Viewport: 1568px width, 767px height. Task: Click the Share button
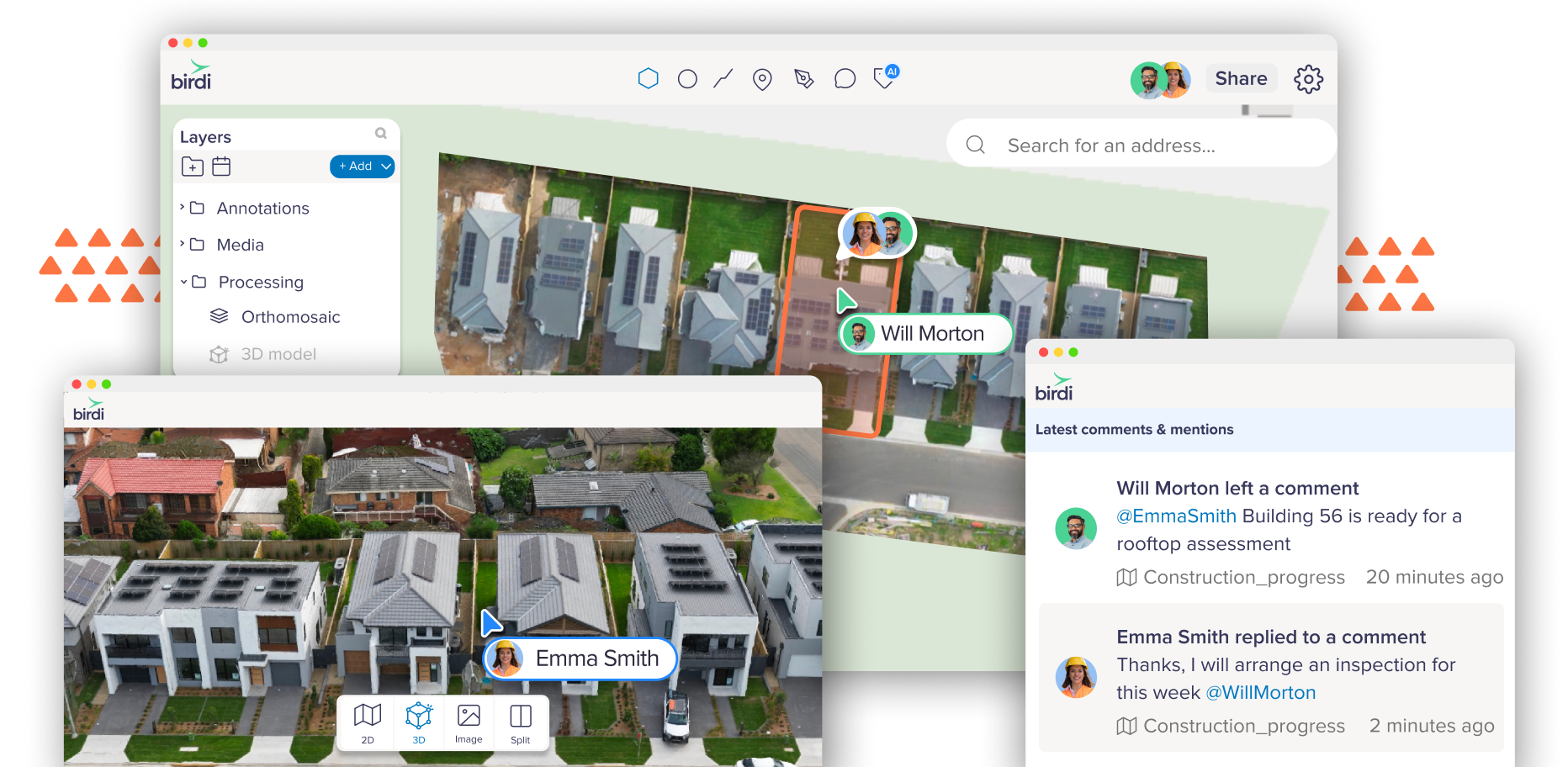(x=1241, y=78)
